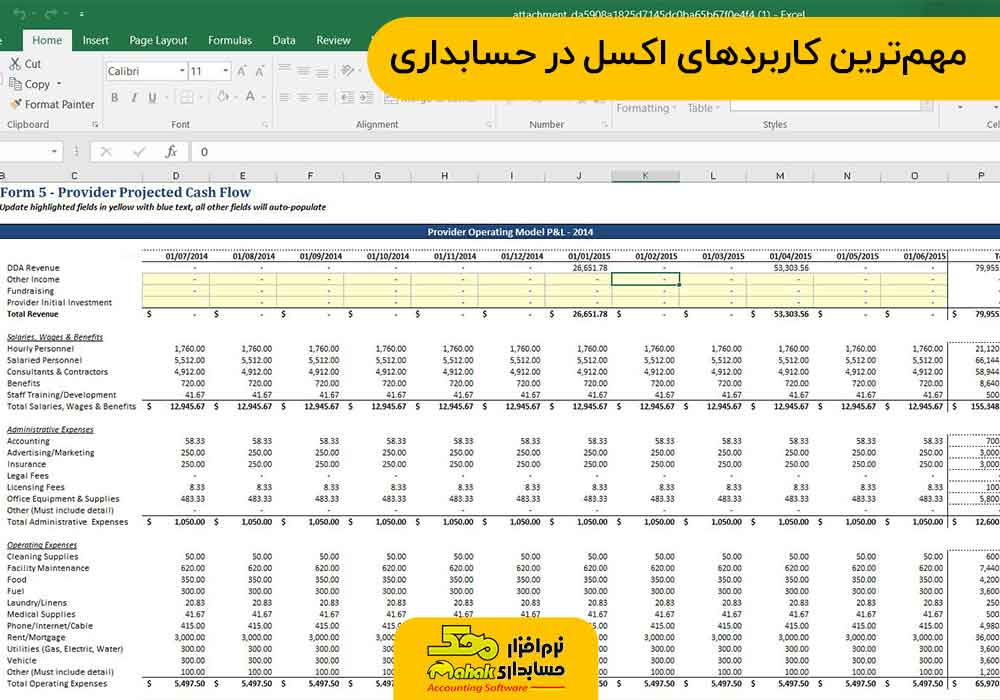Click the Cut scissors button
This screenshot has width=1000, height=700.
pyautogui.click(x=26, y=64)
